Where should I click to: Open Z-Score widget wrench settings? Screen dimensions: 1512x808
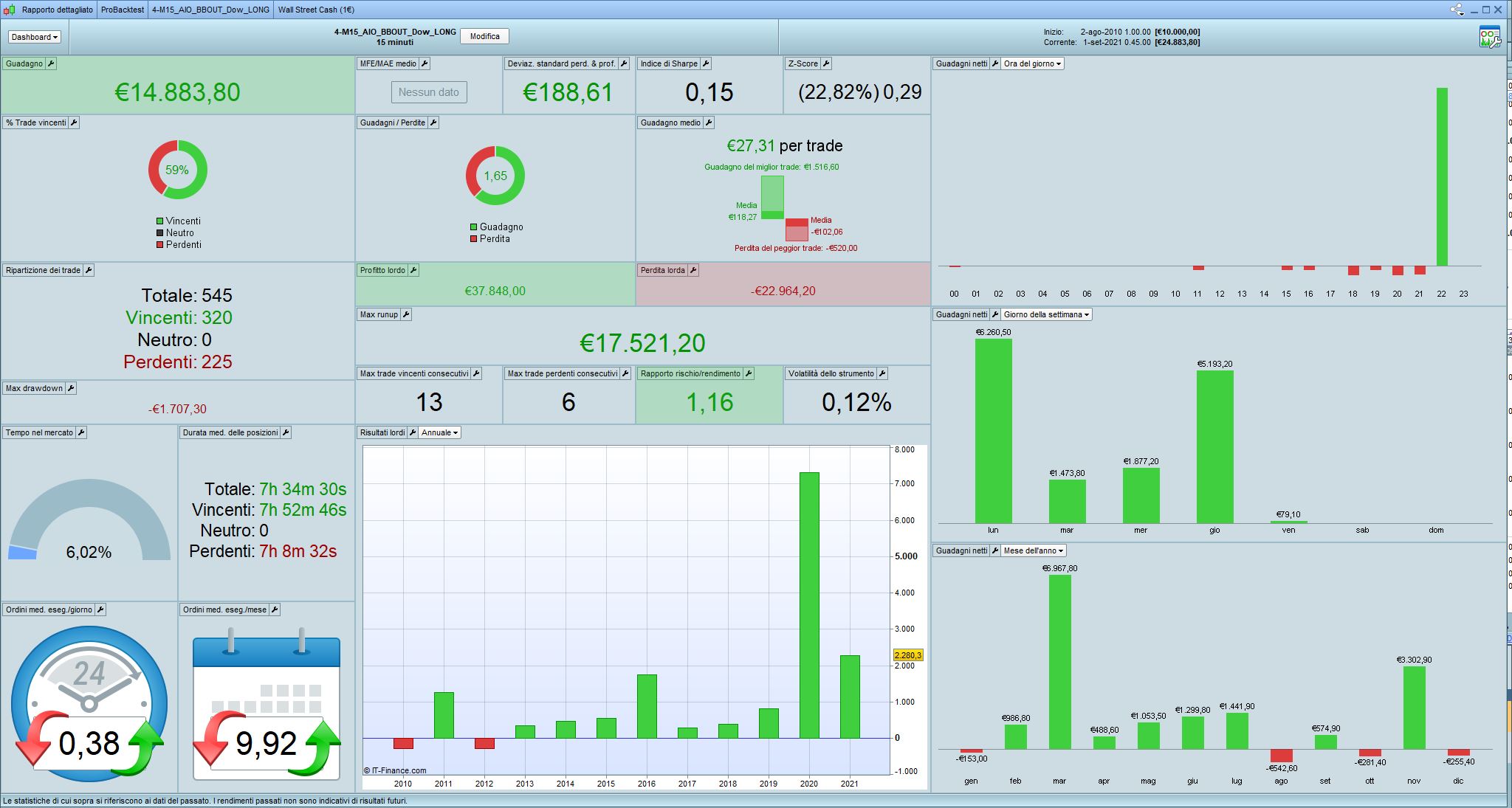[826, 63]
